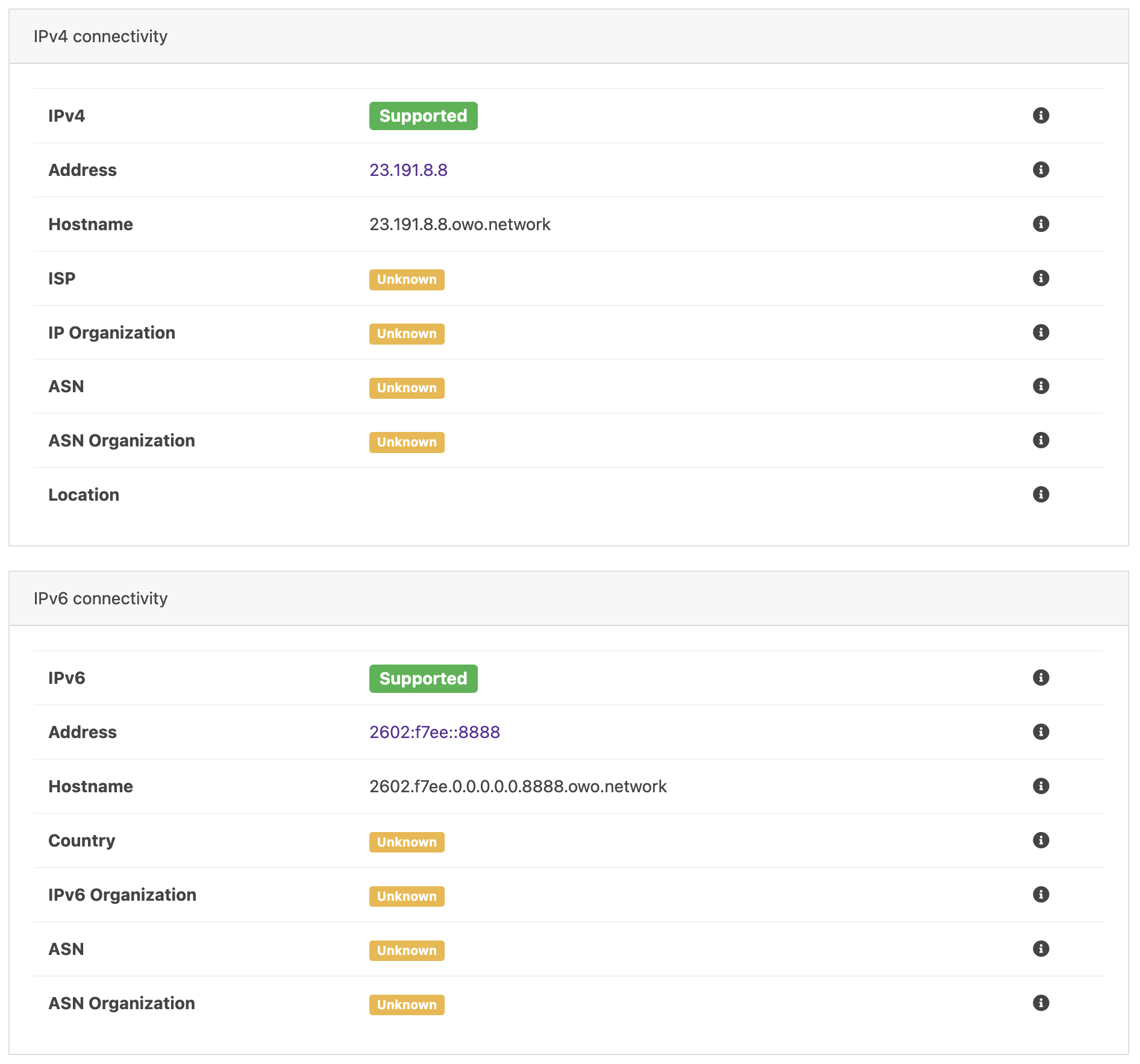Click the info icon for IPv4 ASN Organization
Viewport: 1140px width, 1064px height.
click(1041, 440)
